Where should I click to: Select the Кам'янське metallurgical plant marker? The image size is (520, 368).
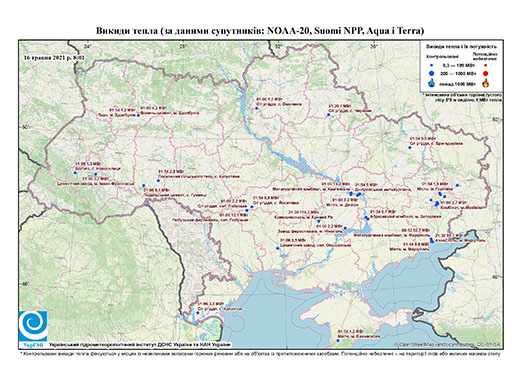point(351,193)
